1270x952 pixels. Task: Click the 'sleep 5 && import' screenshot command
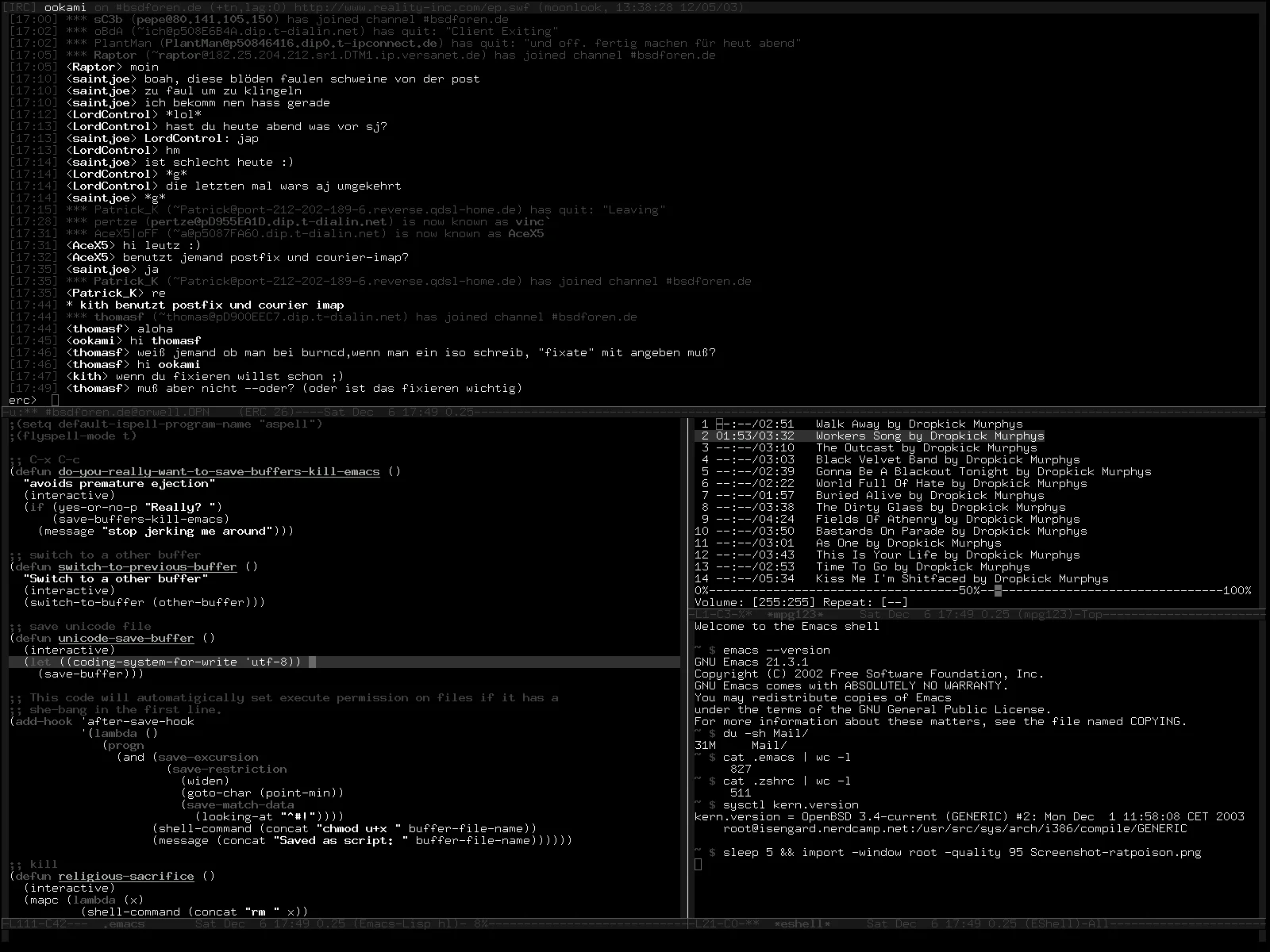pos(961,852)
